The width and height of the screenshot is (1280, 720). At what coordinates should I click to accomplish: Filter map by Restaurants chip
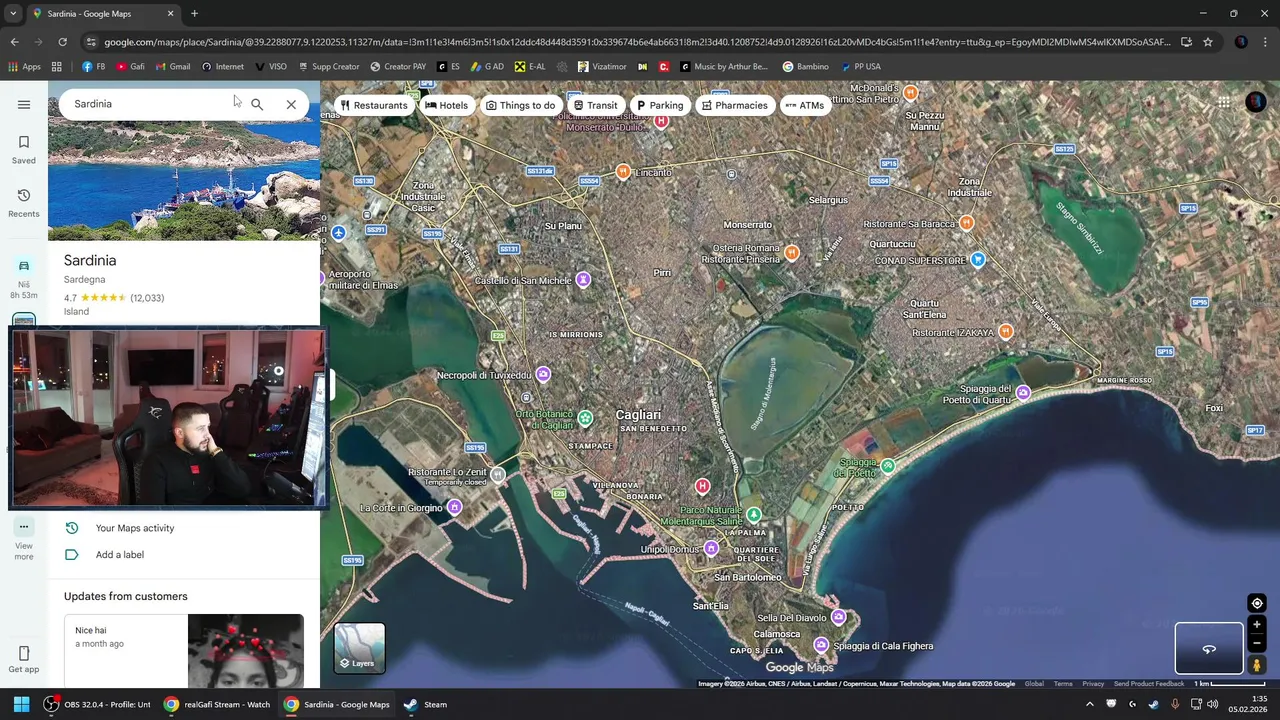click(x=374, y=105)
